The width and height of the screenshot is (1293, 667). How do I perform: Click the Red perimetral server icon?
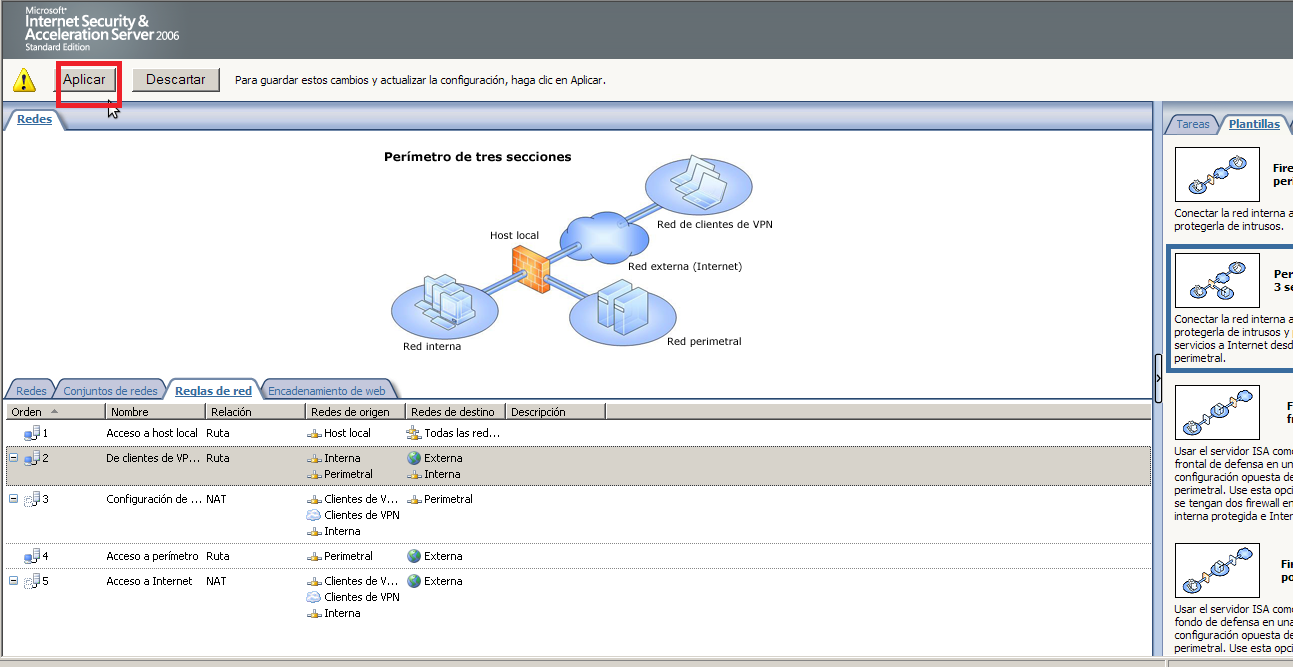[x=622, y=308]
